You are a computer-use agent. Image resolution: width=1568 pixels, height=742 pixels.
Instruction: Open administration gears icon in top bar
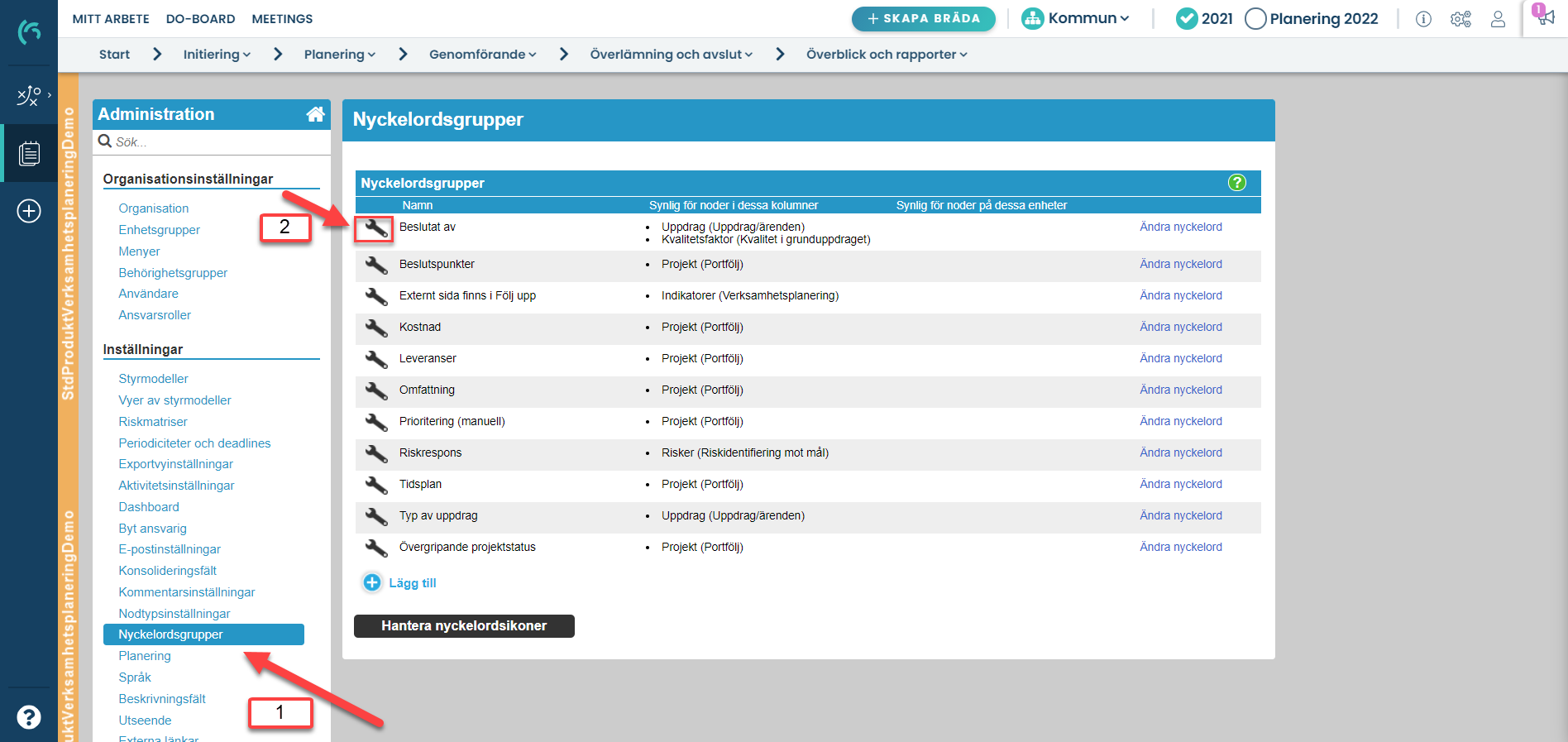click(1460, 19)
